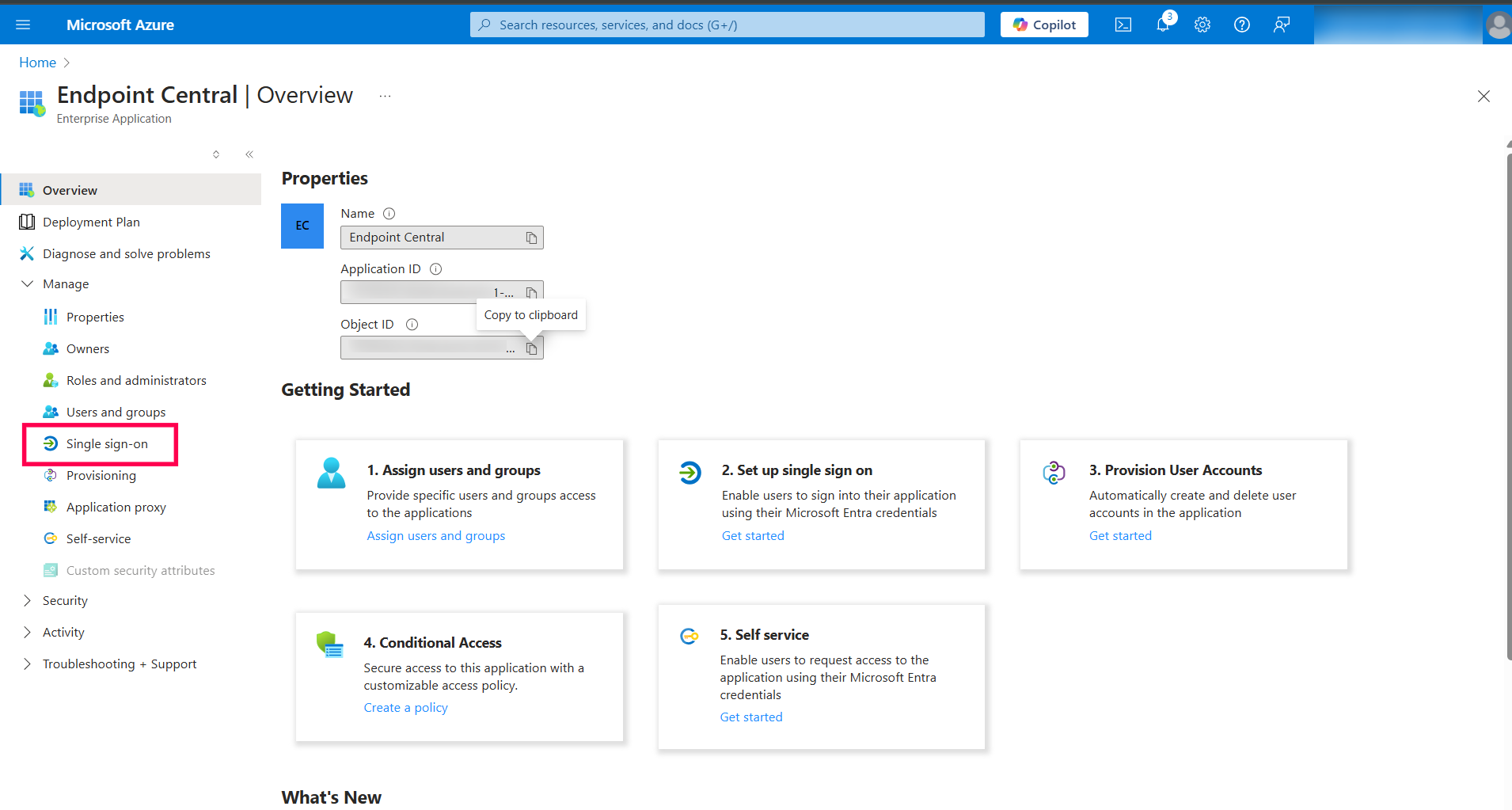Viewport: 1512px width, 810px height.
Task: Click Get started under Set up single sign on
Action: [x=753, y=535]
